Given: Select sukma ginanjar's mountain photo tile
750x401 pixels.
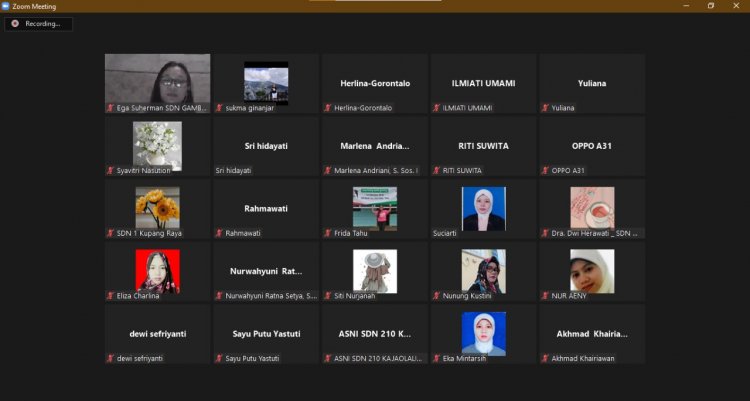Looking at the screenshot, I should (266, 83).
